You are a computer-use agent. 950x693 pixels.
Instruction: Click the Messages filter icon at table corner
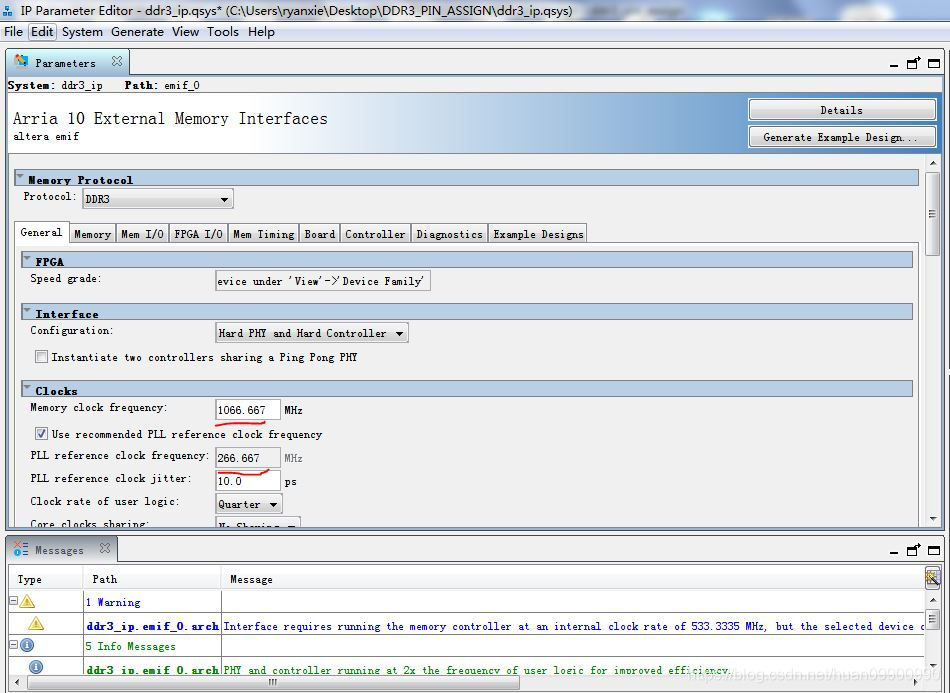tap(932, 578)
